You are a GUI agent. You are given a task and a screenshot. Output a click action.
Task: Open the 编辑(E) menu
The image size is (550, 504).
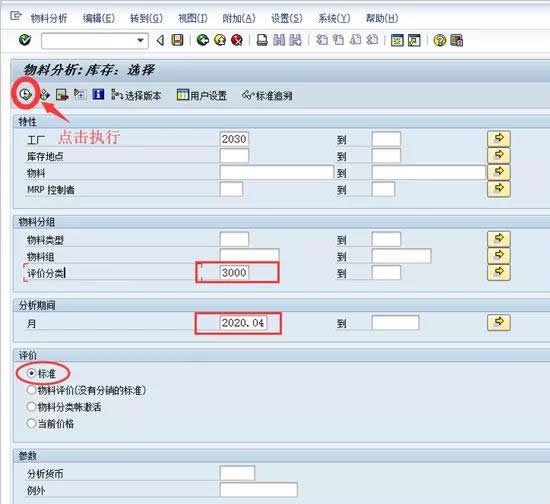[x=99, y=18]
